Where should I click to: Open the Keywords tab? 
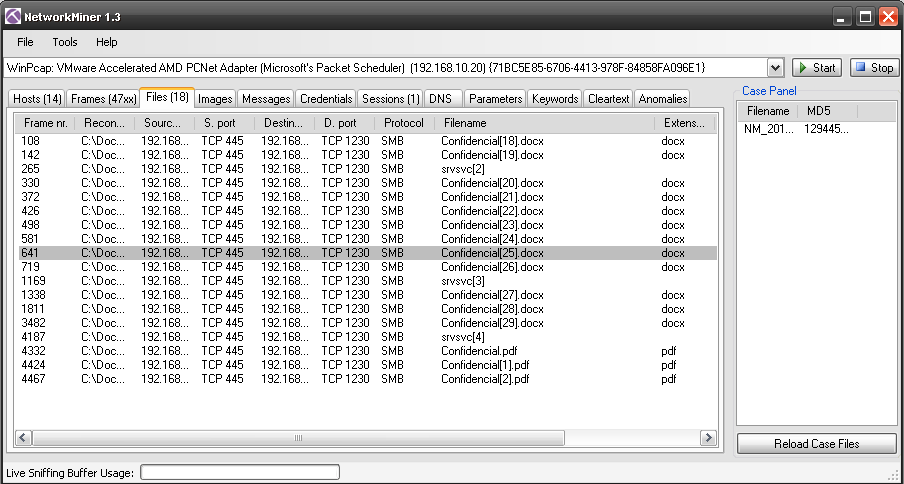(x=555, y=99)
